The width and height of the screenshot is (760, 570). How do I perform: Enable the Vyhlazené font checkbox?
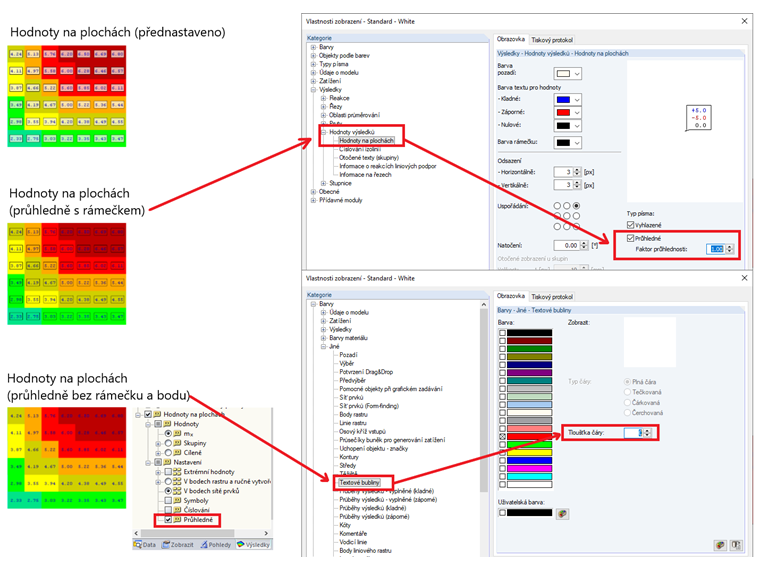point(631,225)
